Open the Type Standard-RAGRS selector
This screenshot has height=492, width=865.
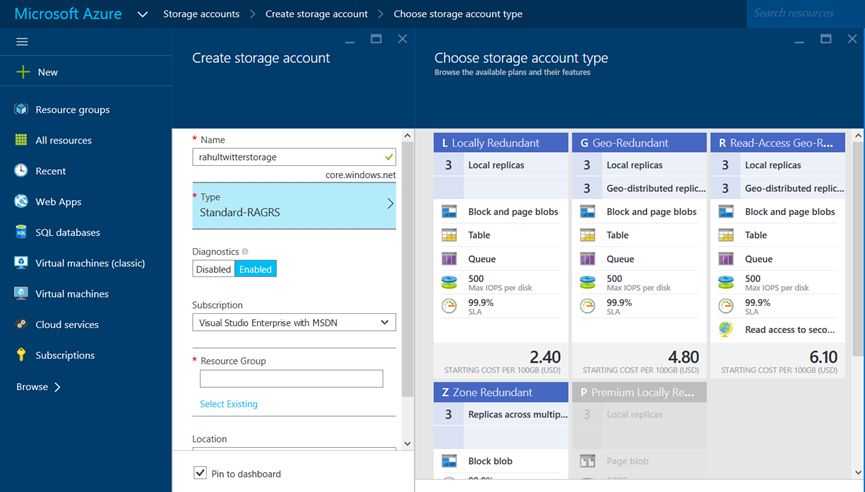[294, 206]
